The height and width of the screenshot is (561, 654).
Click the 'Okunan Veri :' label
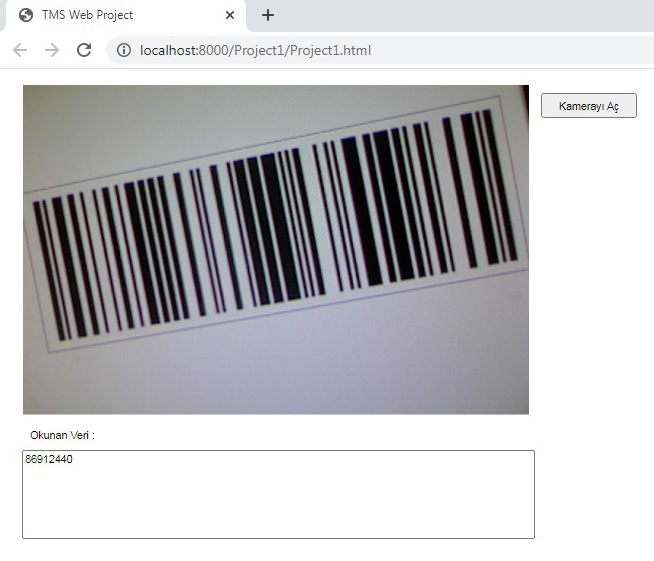(63, 435)
